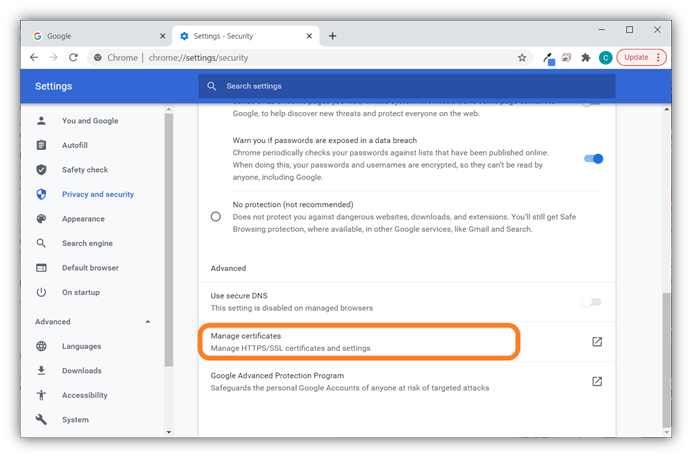Open the System settings

75,420
